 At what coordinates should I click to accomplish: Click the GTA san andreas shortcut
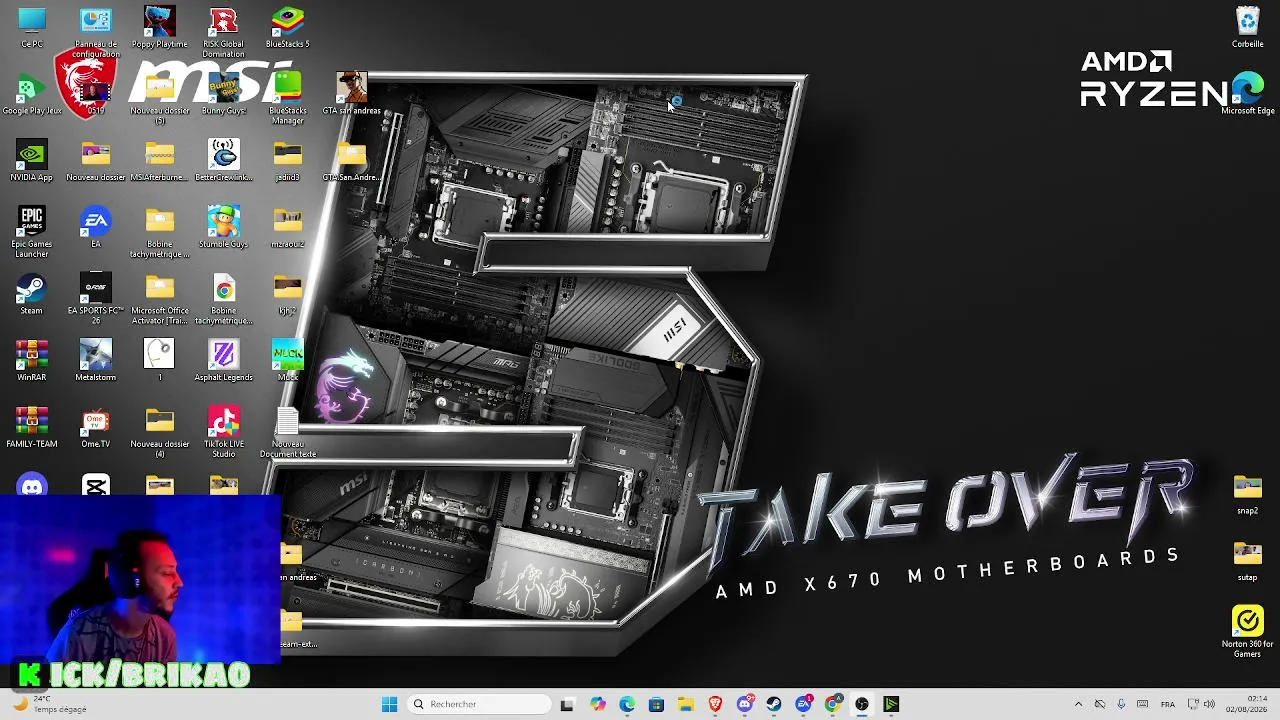tap(351, 94)
